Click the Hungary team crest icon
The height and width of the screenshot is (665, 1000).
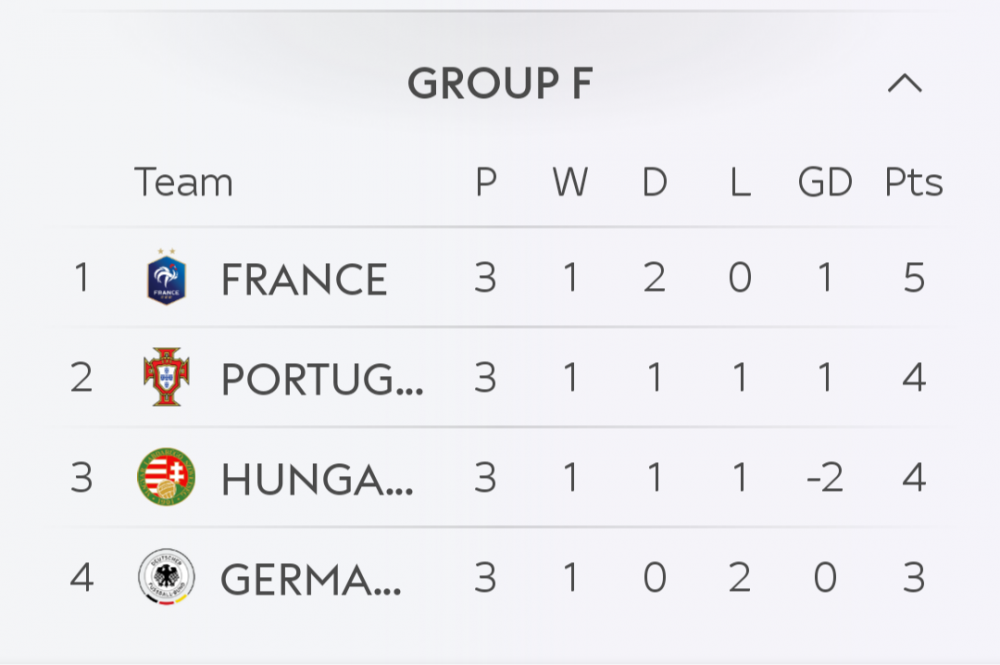(x=166, y=477)
